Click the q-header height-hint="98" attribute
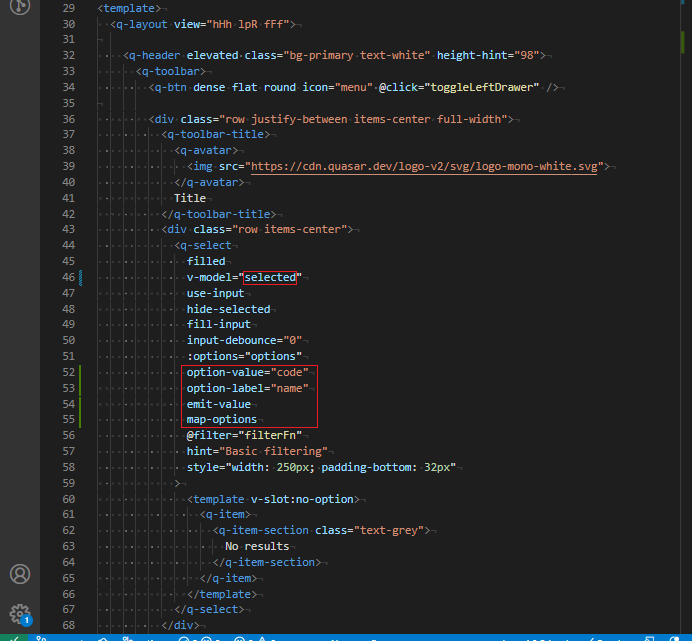This screenshot has height=641, width=692. click(488, 56)
